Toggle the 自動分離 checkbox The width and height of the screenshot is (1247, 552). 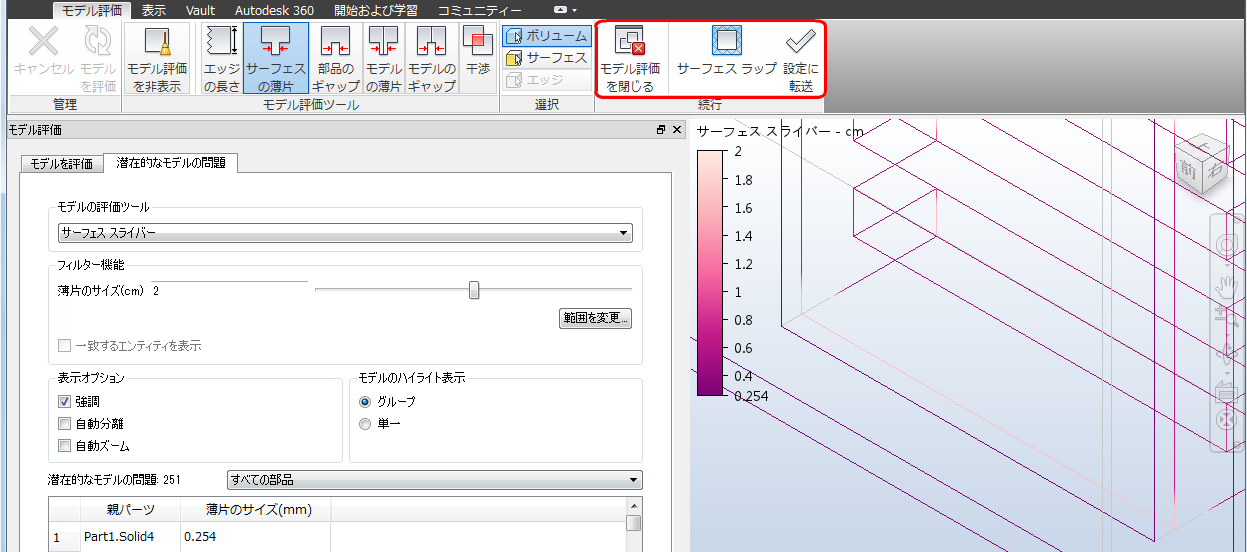tap(65, 424)
